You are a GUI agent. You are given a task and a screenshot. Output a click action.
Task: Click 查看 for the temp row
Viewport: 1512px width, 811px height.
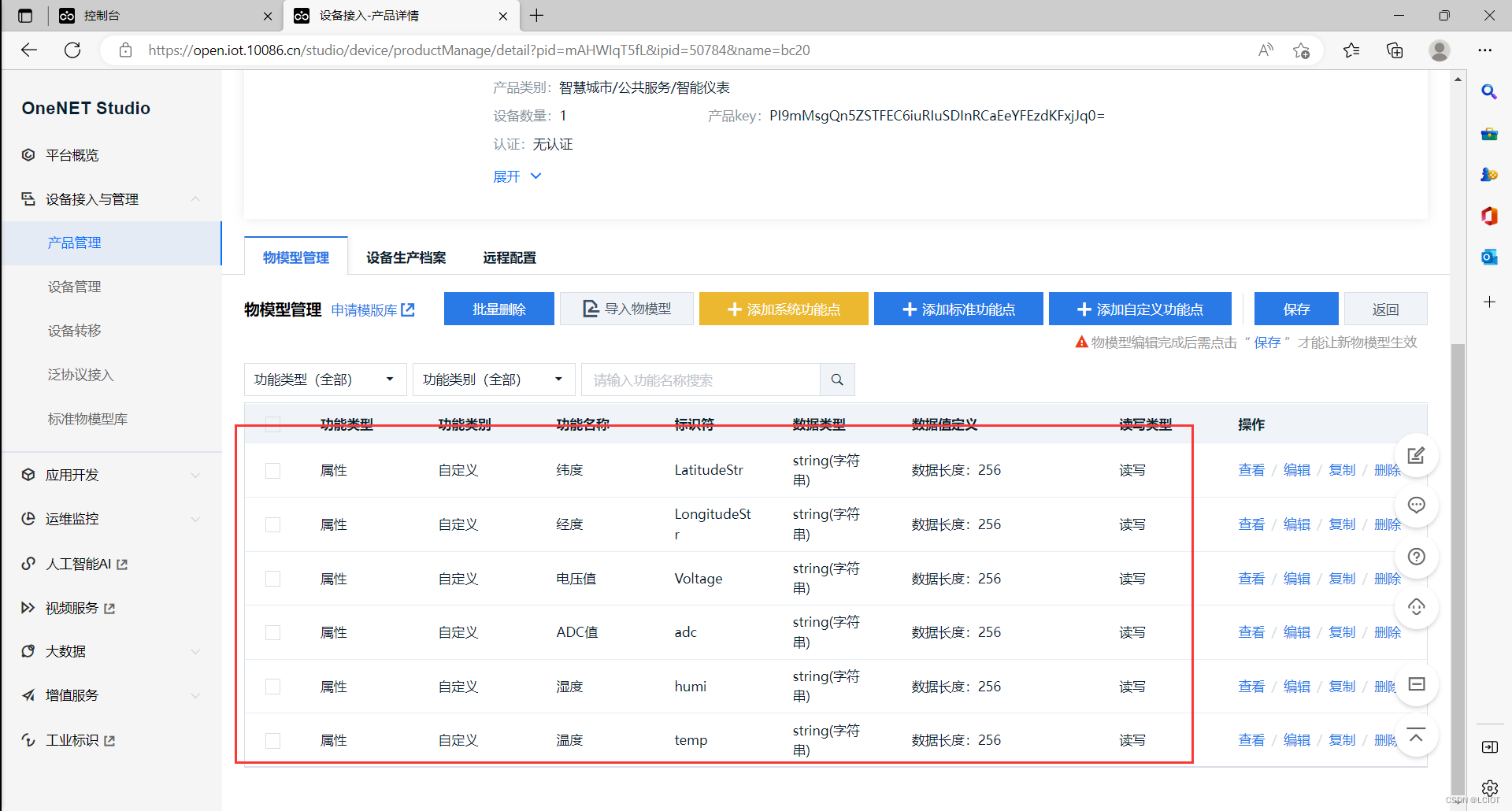coord(1251,740)
